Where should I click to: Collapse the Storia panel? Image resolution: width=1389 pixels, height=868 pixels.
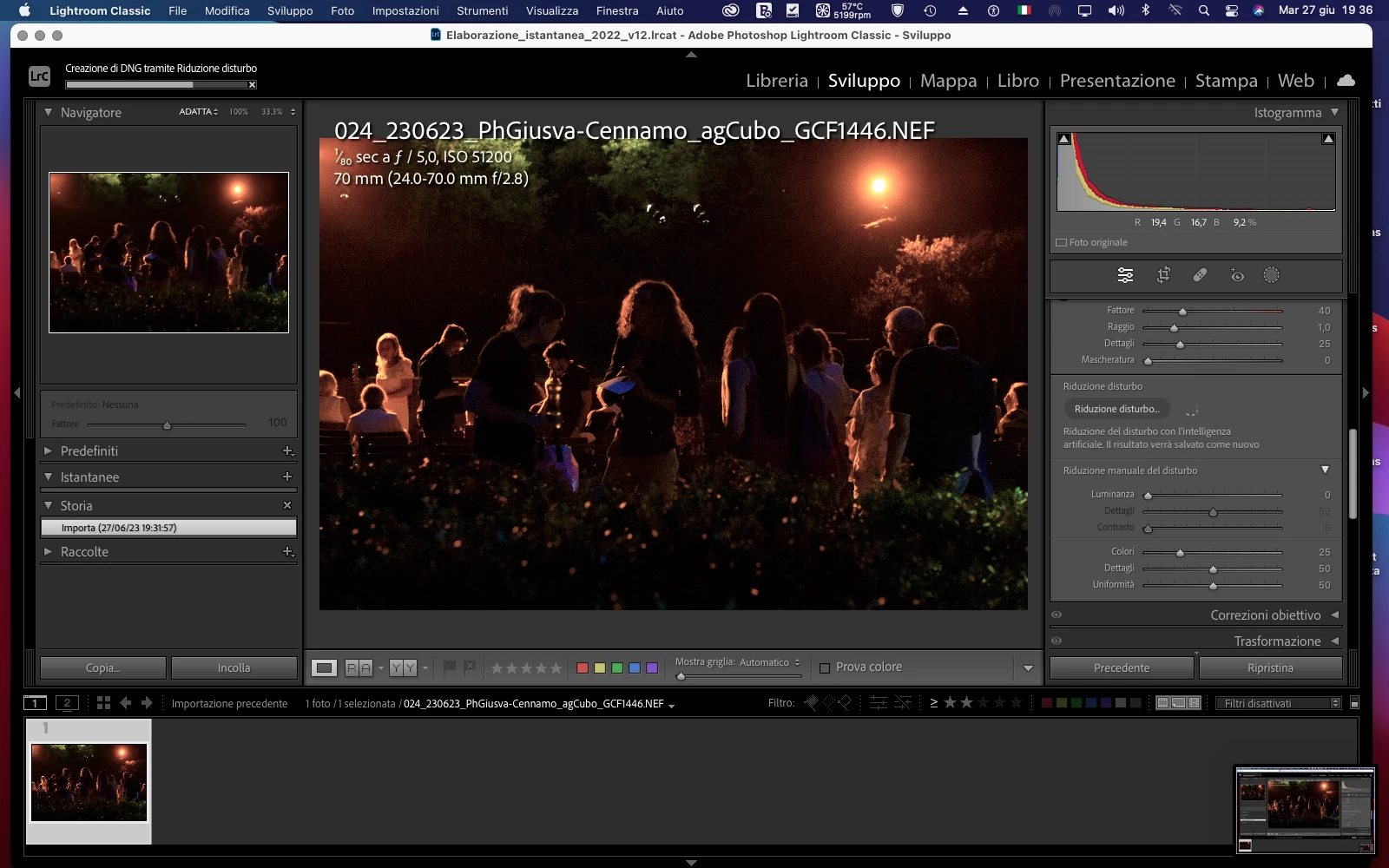click(x=49, y=505)
